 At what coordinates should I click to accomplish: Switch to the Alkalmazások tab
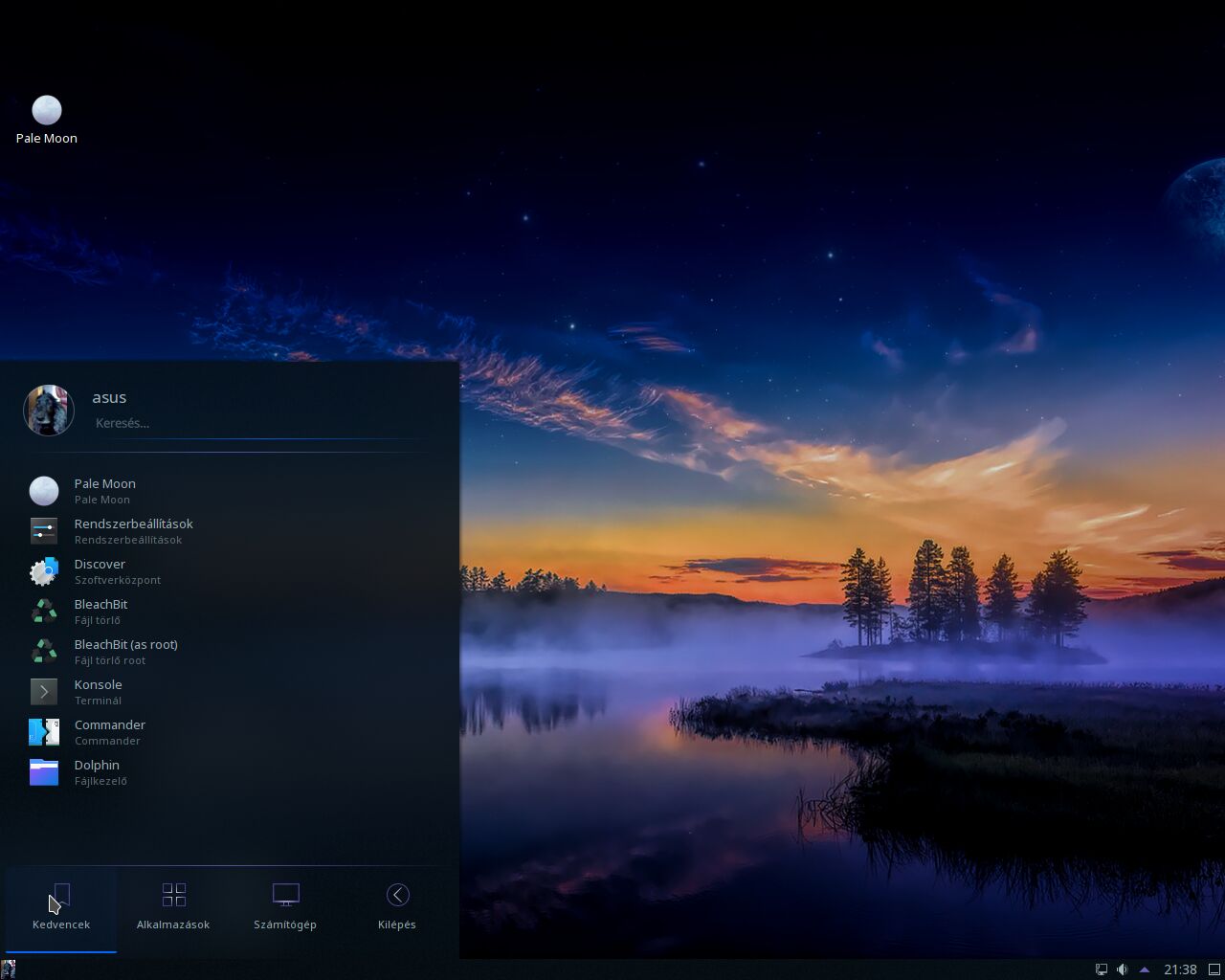point(173,909)
